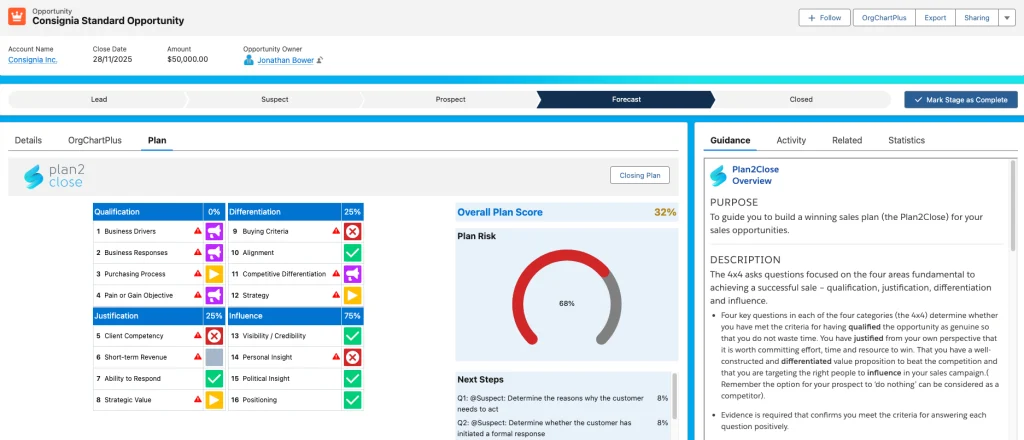This screenshot has width=1024, height=440.
Task: Select the Forecast stage in the path
Action: (626, 100)
